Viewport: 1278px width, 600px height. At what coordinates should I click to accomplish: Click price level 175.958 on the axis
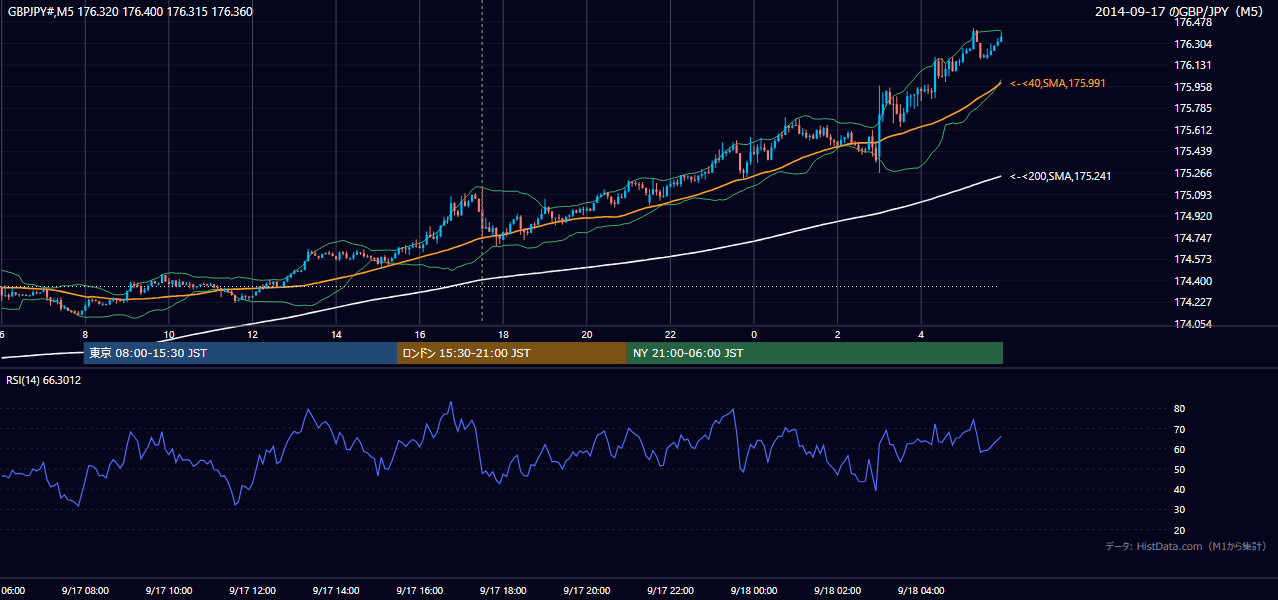(x=1193, y=87)
